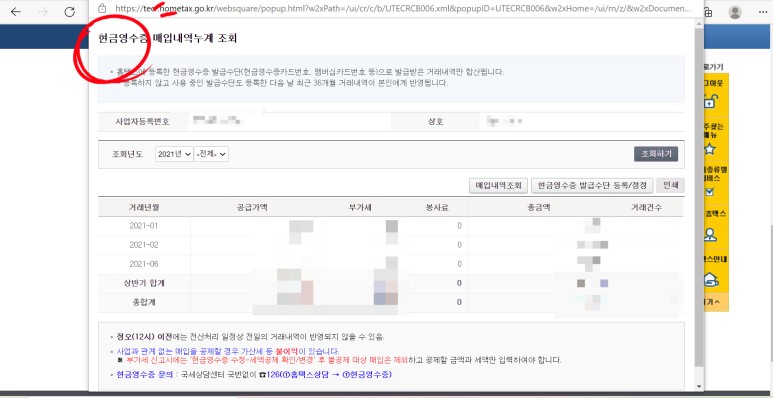This screenshot has height=398, width=773.
Task: Click the popup vertical scrollbar
Action: 699,197
